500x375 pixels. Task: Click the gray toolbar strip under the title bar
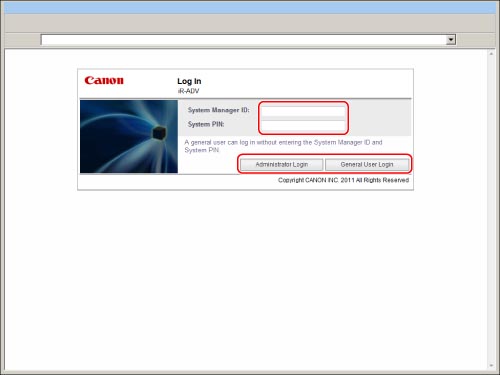(250, 23)
